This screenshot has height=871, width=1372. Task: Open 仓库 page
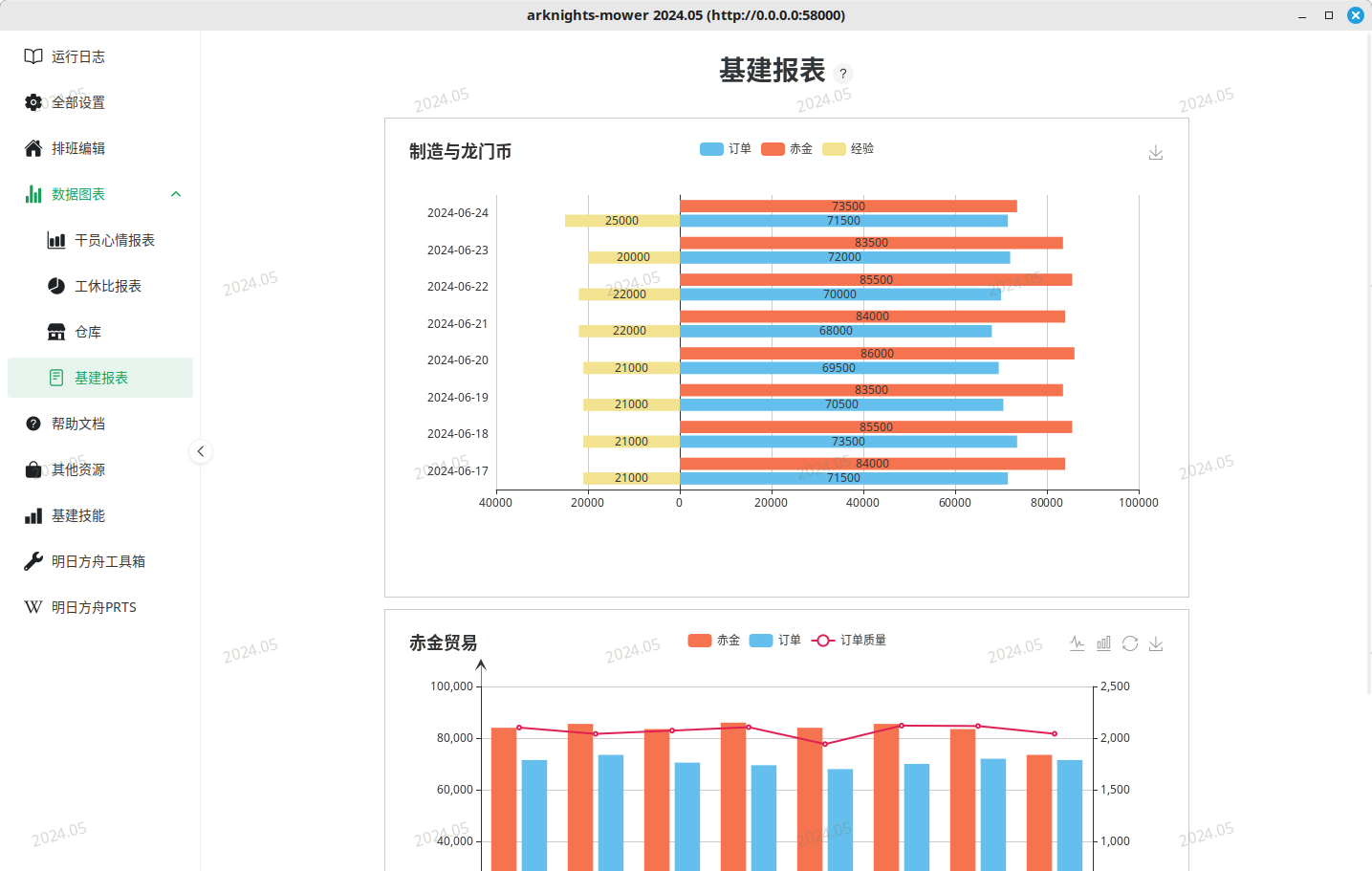pyautogui.click(x=100, y=332)
